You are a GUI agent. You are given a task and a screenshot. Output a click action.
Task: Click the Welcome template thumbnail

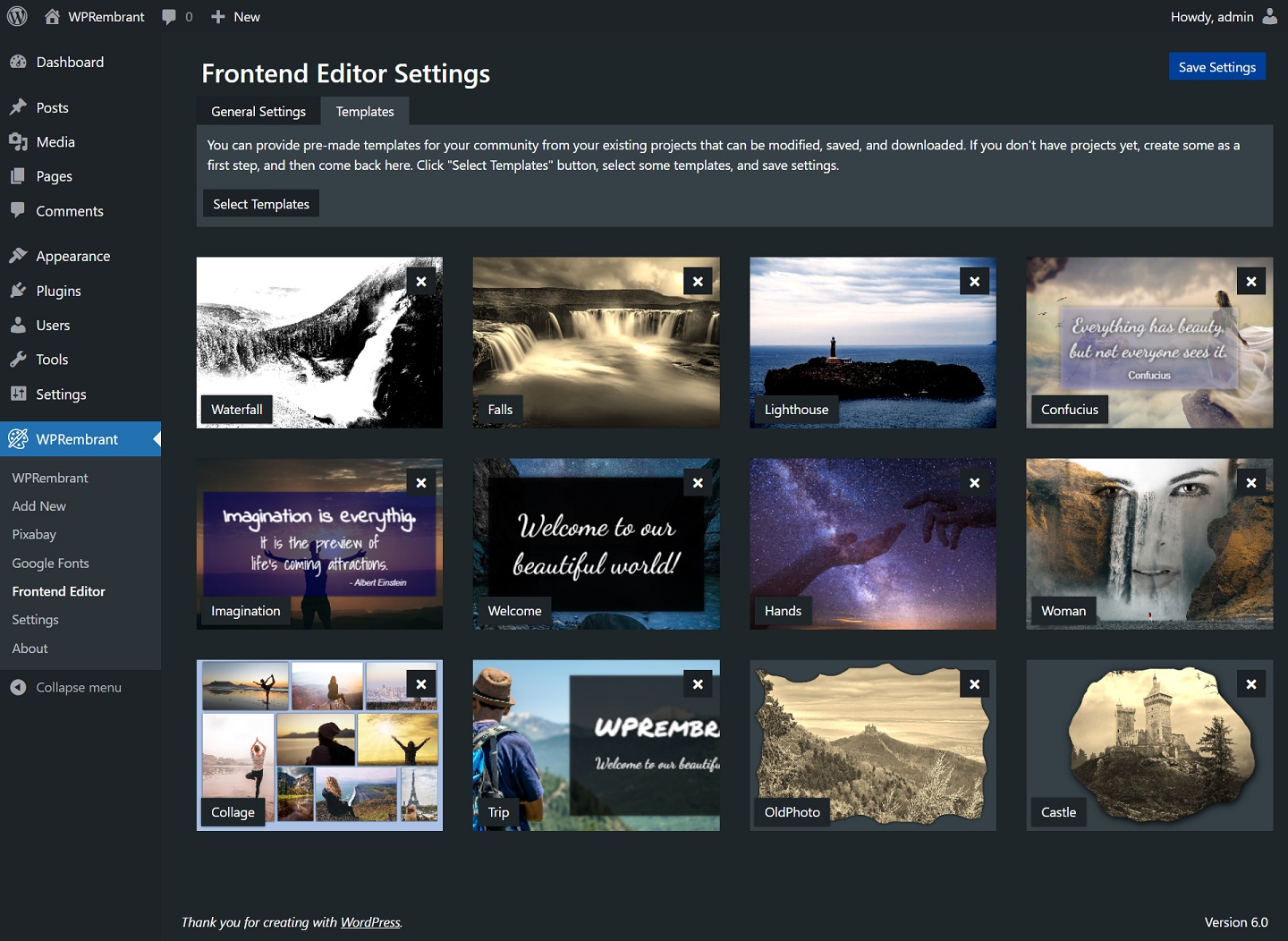click(596, 544)
